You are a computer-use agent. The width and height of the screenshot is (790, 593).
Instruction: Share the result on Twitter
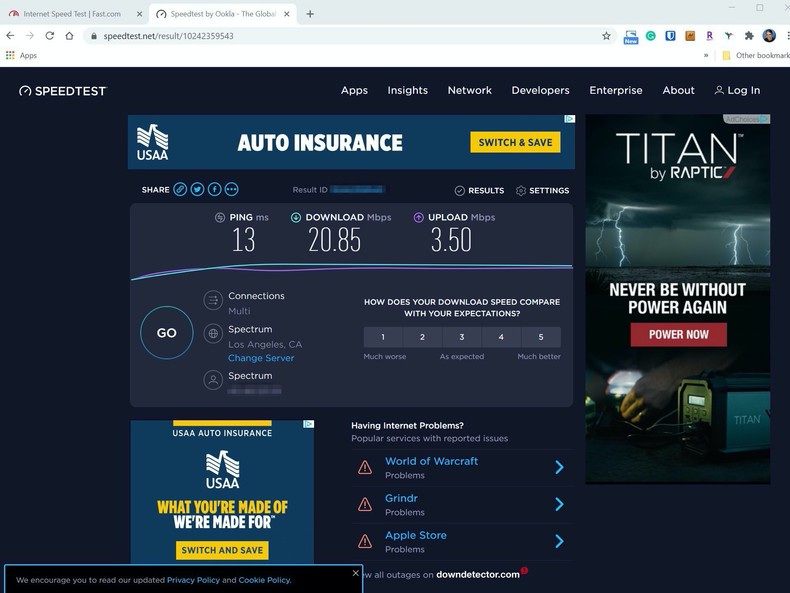[x=197, y=189]
